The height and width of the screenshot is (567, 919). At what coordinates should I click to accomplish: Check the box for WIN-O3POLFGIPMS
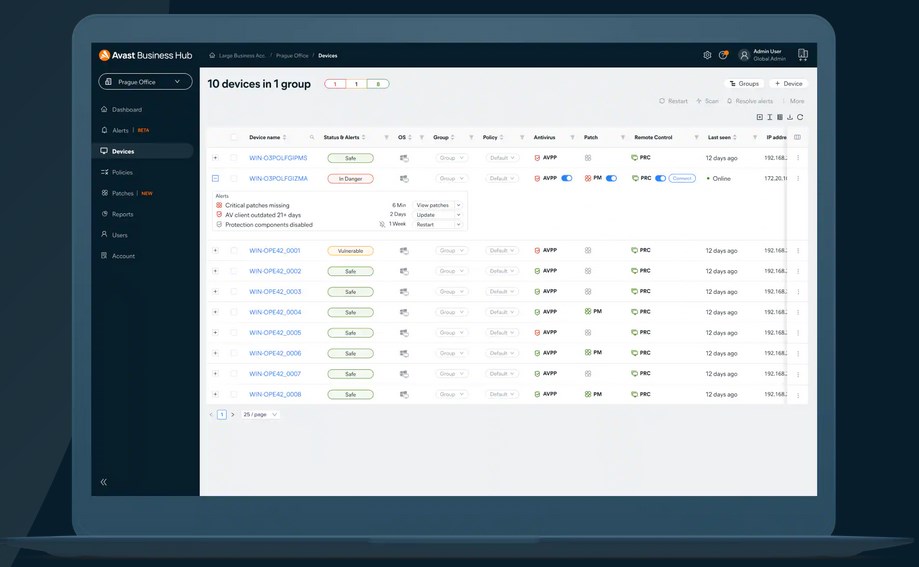pos(234,158)
